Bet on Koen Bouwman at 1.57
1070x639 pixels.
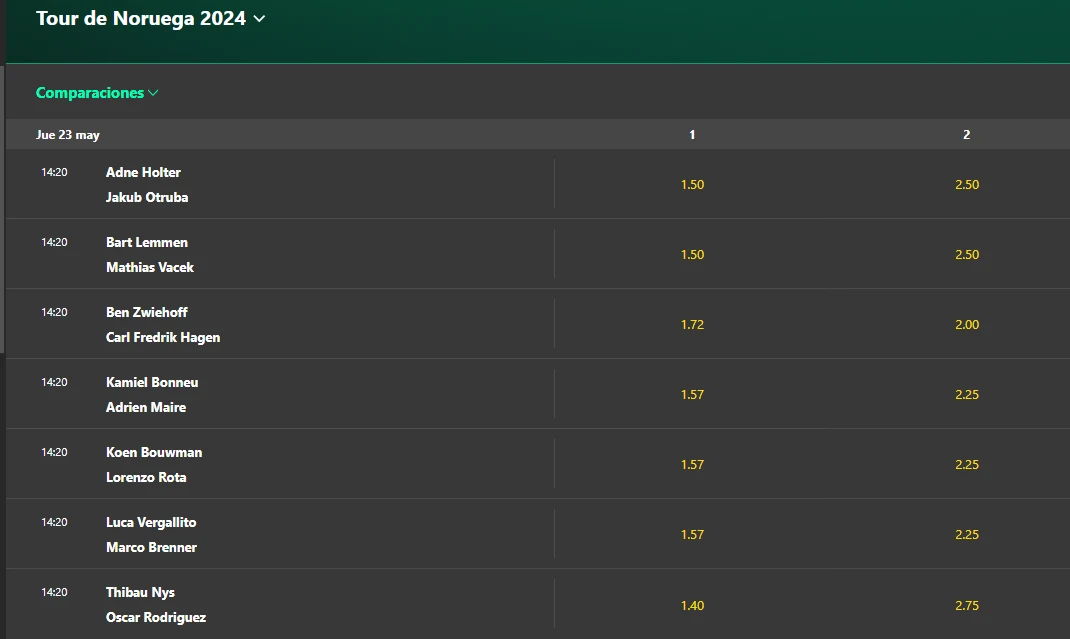coord(692,465)
